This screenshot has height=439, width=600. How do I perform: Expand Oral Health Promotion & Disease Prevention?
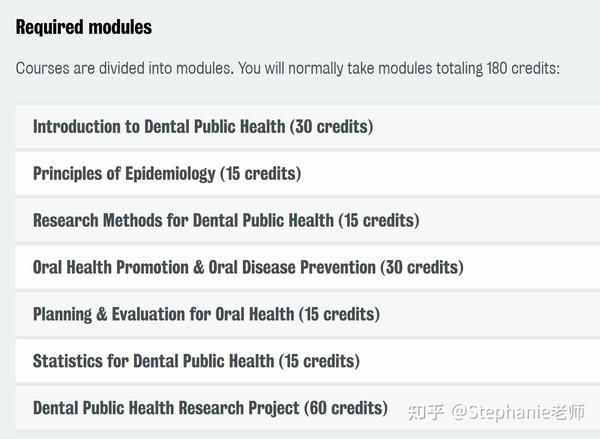click(x=308, y=267)
